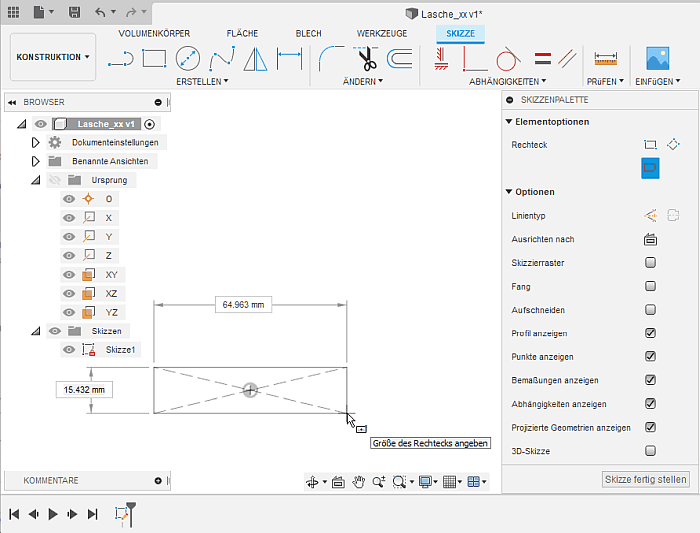Select the Rectangle tool in Erstellen group
700x533 pixels.
tap(154, 58)
